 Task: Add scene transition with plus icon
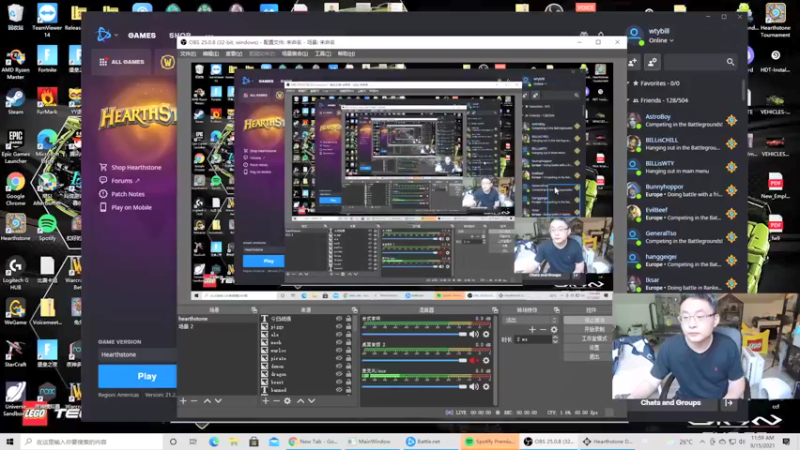[x=532, y=330]
